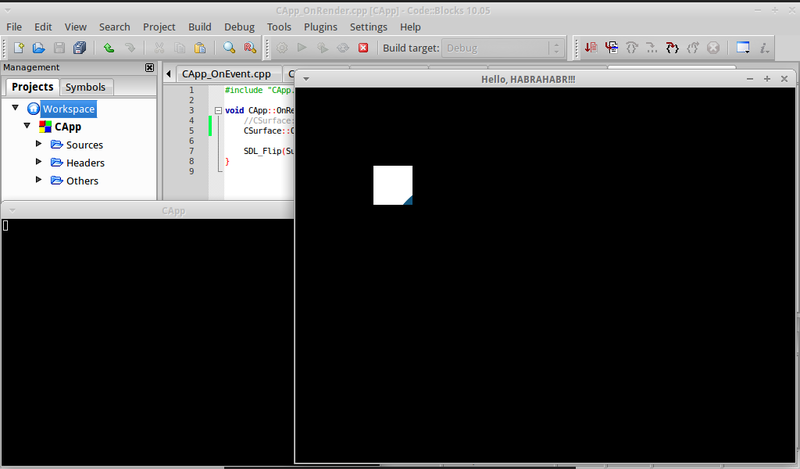Screen dimensions: 800x469
Task: Switch to CApp_OnEvent.cpp editor tab
Action: pos(227,74)
